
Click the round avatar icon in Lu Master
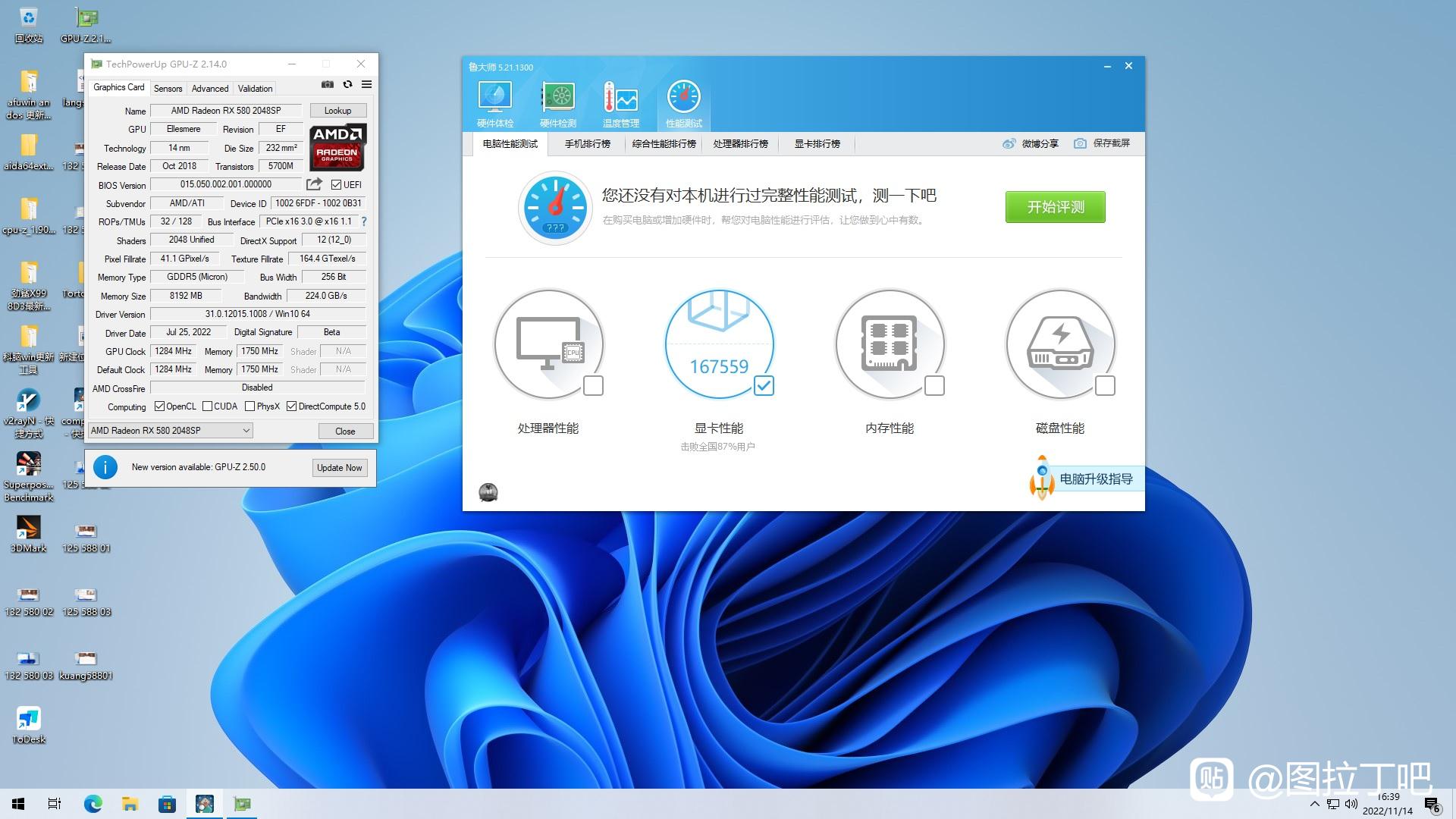pyautogui.click(x=488, y=493)
